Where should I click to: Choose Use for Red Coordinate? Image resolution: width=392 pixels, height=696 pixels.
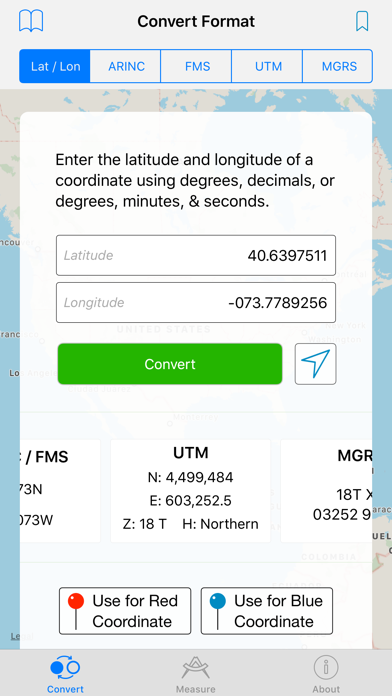[125, 611]
